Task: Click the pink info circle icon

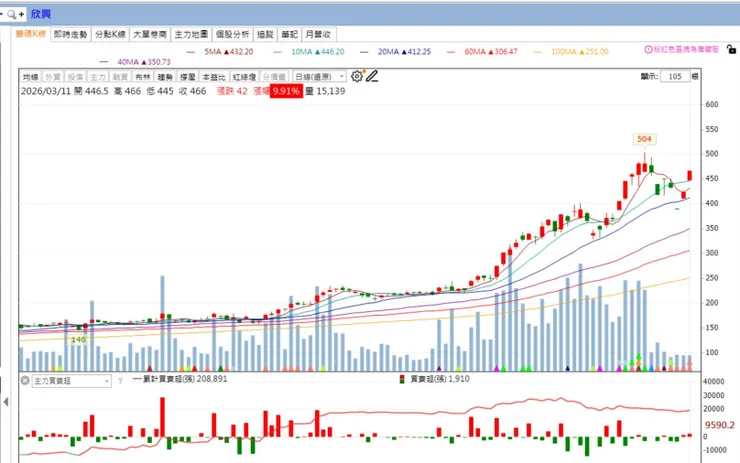Action: pos(648,49)
